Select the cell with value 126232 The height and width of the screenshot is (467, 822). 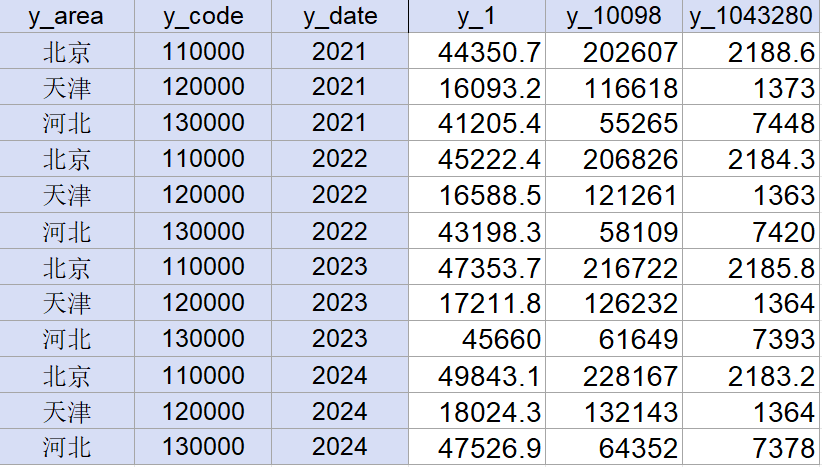614,304
